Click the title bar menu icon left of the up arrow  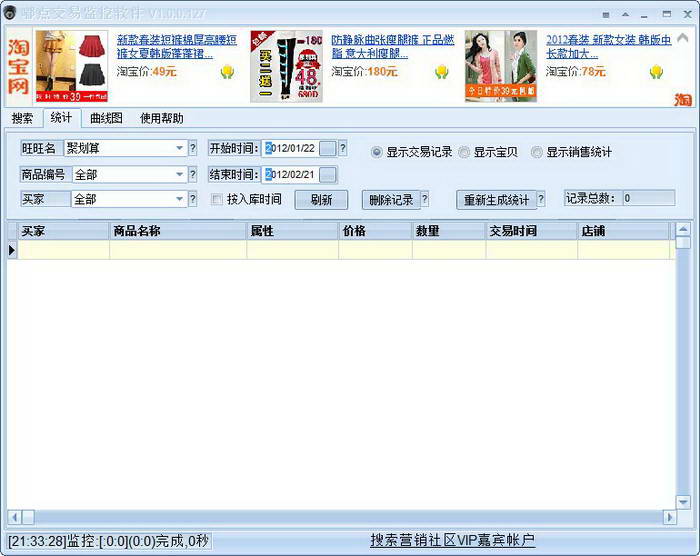coord(605,15)
